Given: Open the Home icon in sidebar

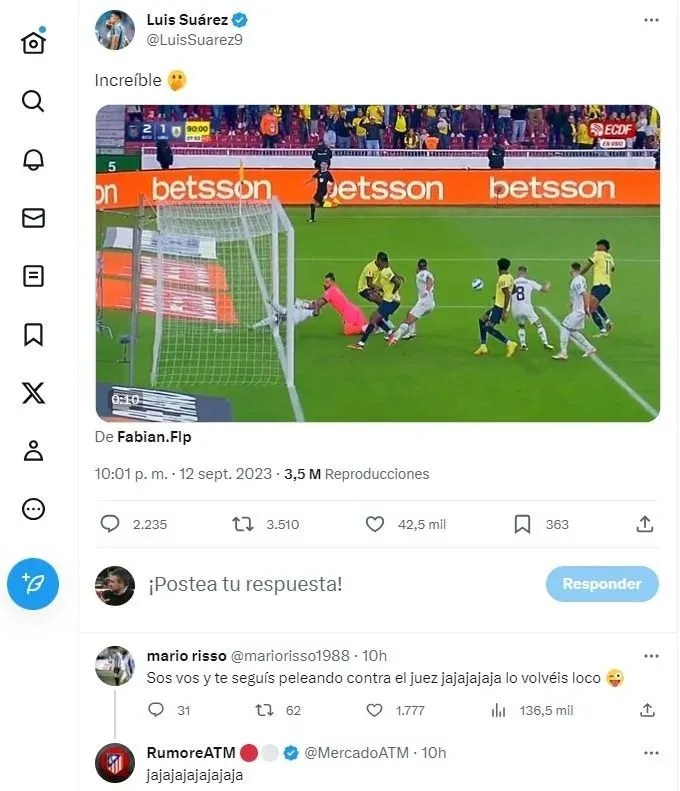Looking at the screenshot, I should (x=33, y=42).
